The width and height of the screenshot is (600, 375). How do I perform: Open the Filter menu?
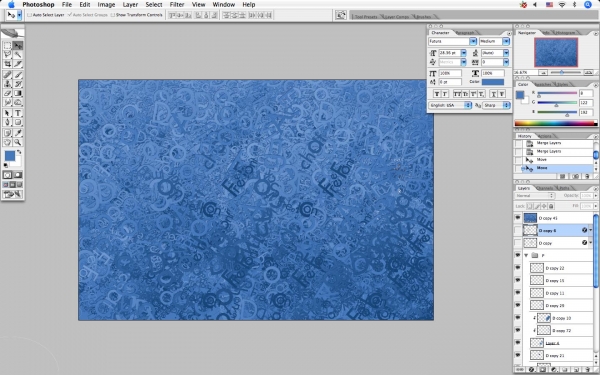pos(177,5)
